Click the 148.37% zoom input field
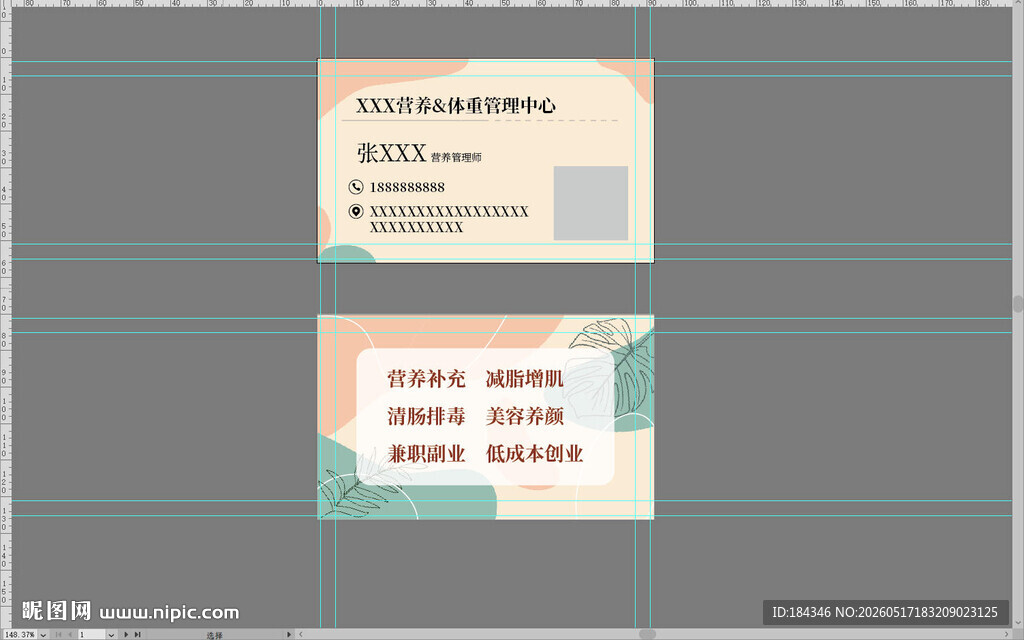Screen dimensions: 1024x640 pos(20,634)
